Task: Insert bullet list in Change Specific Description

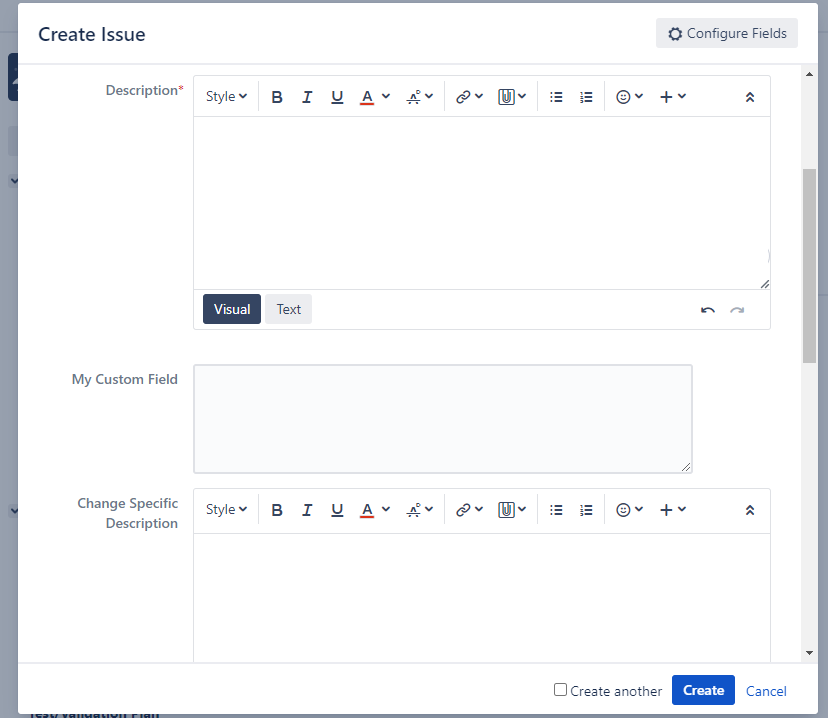Action: point(556,512)
